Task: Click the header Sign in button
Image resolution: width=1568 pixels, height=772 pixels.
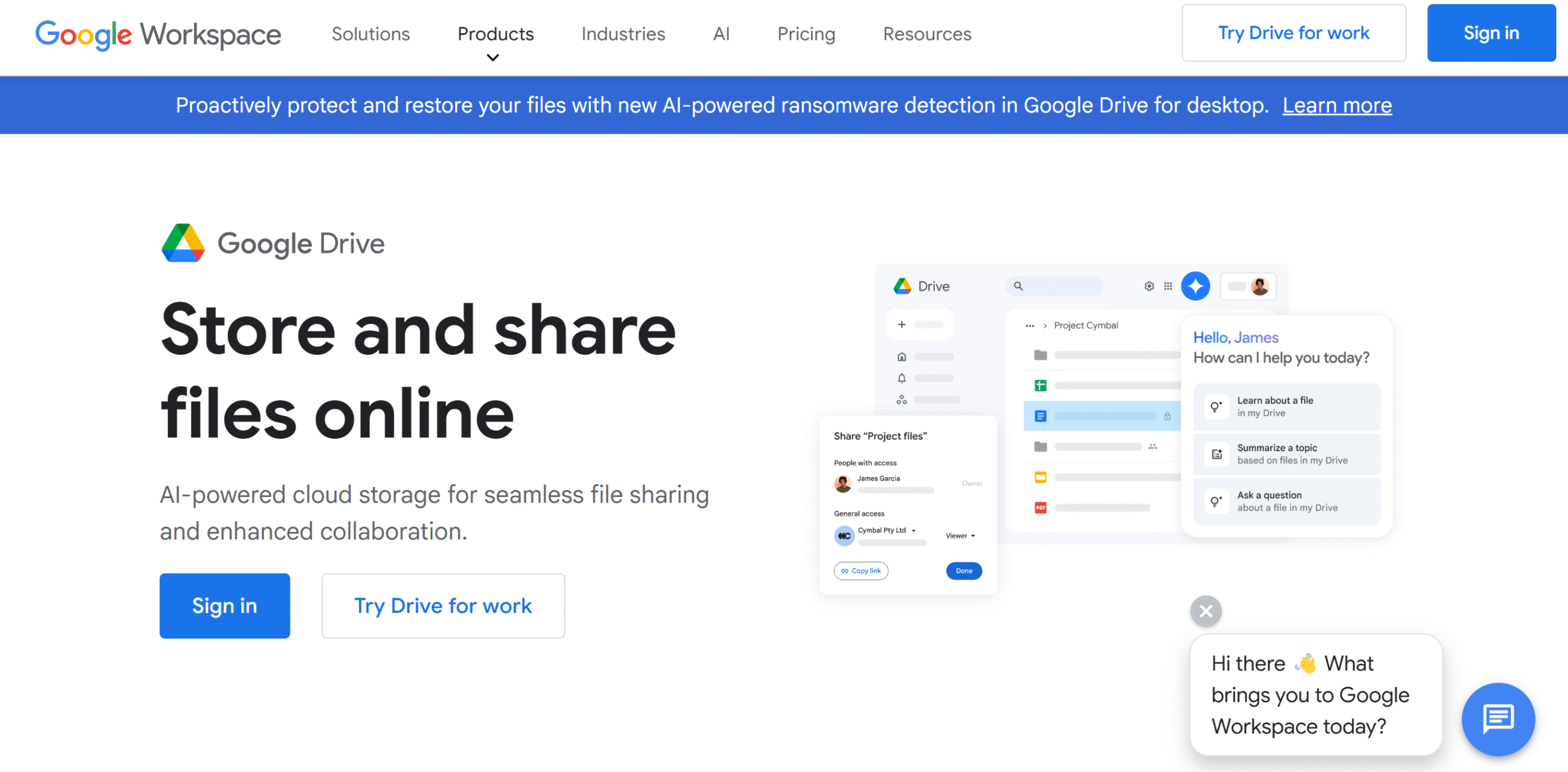Action: 1491,33
